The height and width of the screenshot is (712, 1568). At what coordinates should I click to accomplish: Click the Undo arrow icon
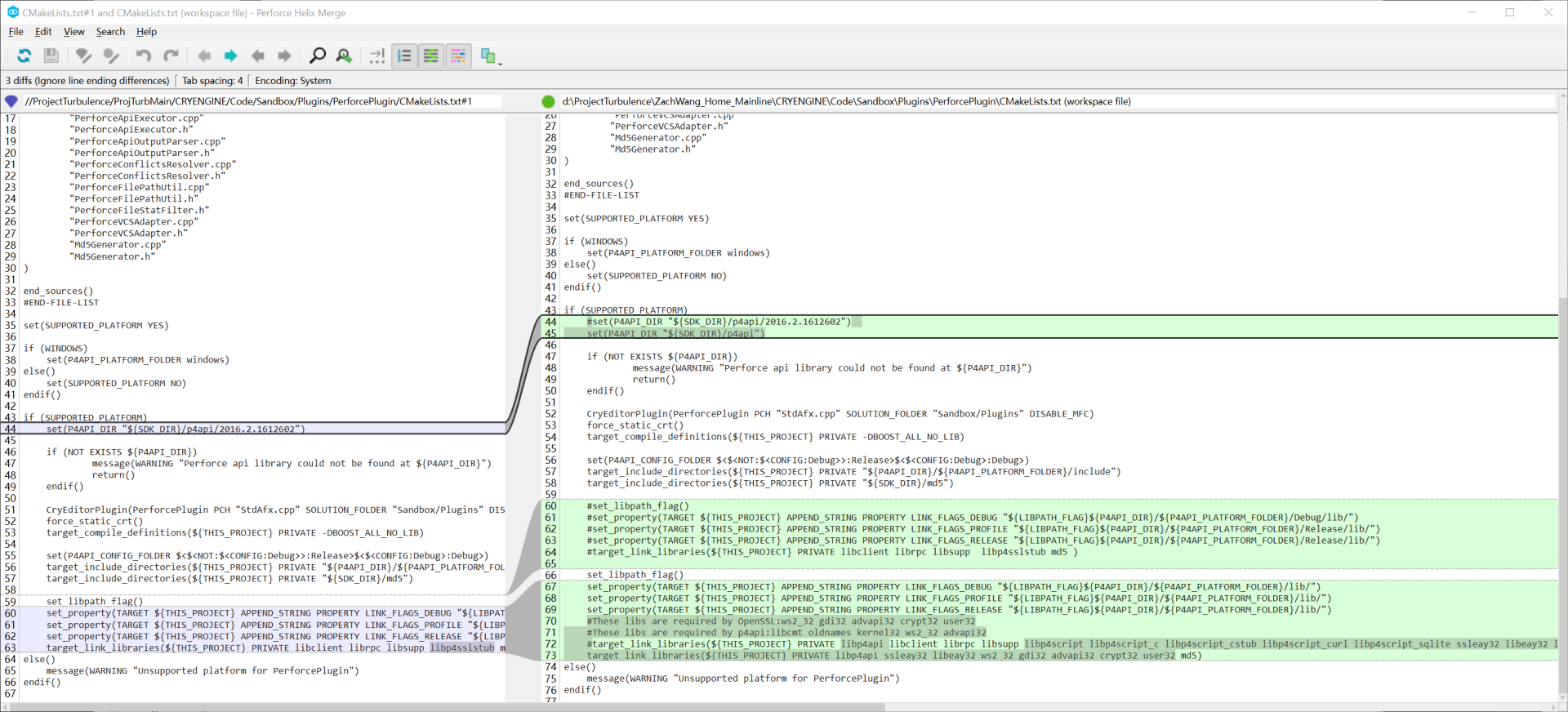coord(144,56)
